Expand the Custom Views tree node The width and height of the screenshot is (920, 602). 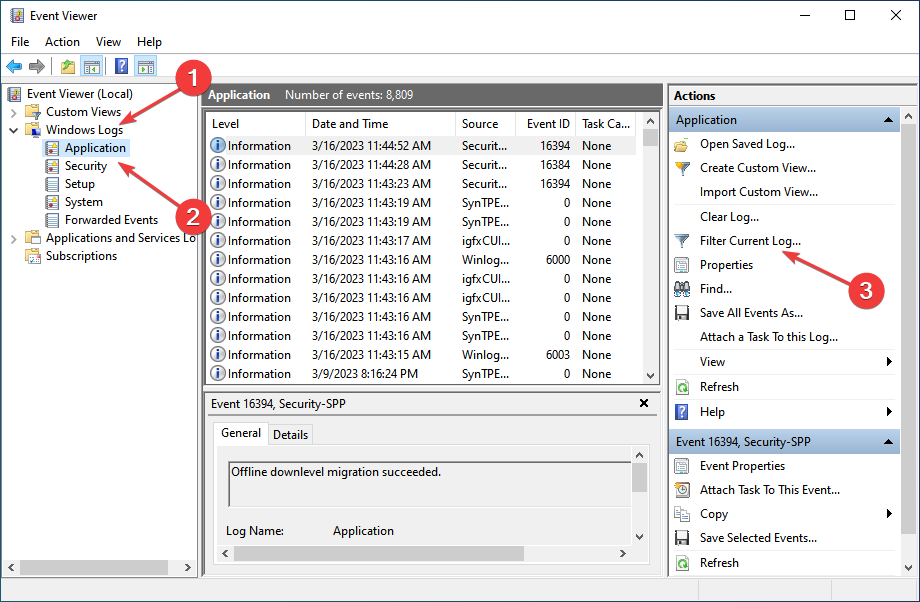coord(13,112)
